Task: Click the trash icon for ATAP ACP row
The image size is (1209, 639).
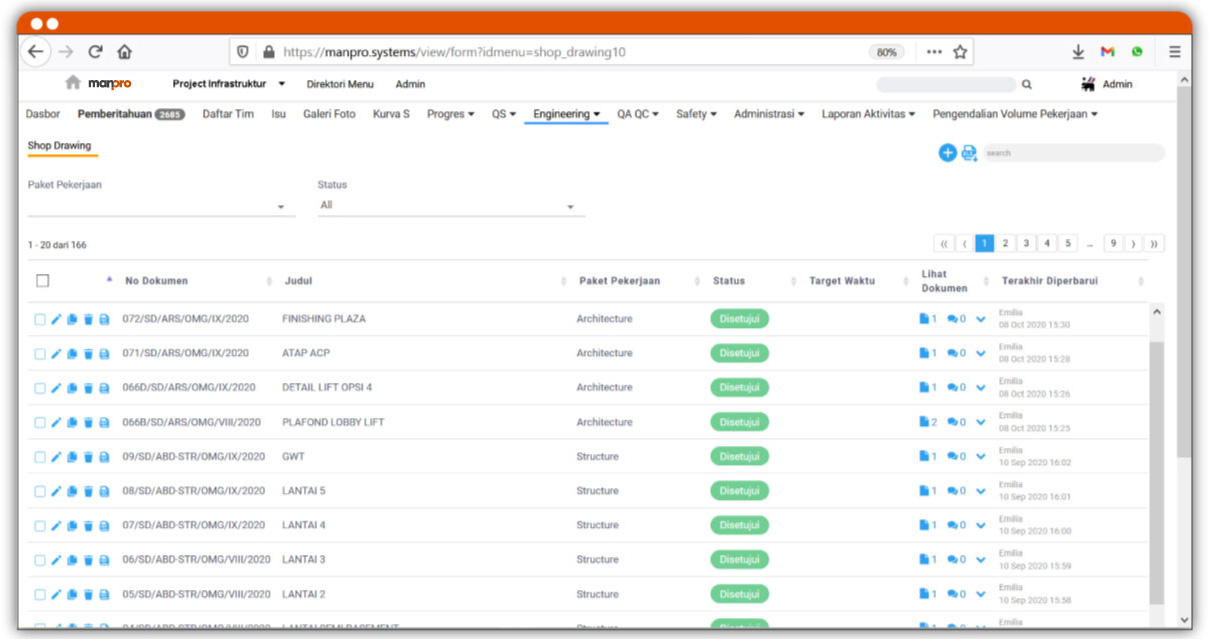Action: click(88, 354)
